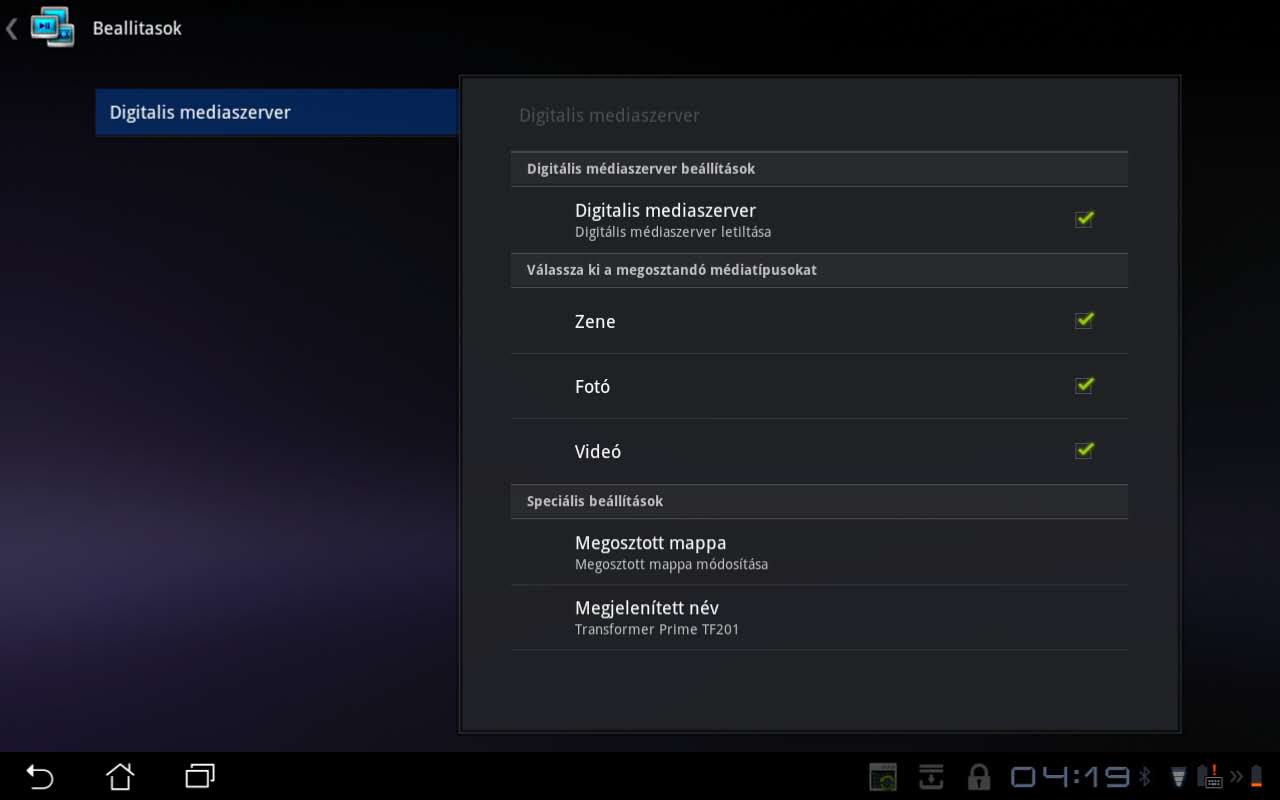Tap the Wi-Fi signal status icon
The image size is (1280, 800).
coord(1179,777)
